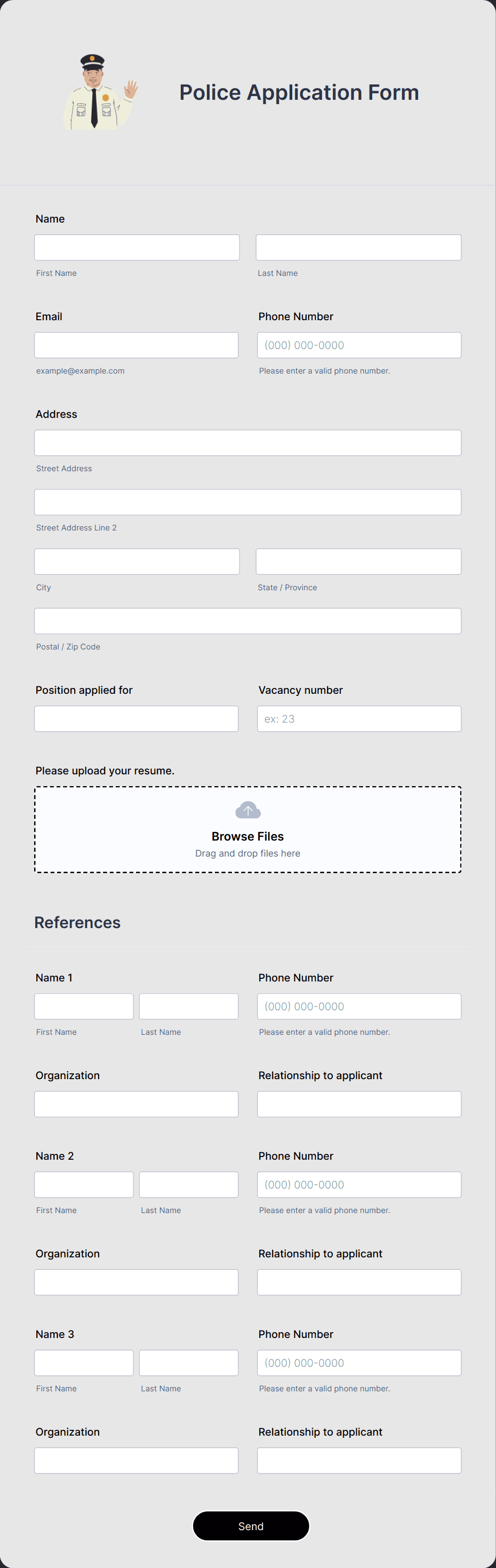This screenshot has width=496, height=1568.
Task: Click the cloud upload icon
Action: click(x=247, y=810)
